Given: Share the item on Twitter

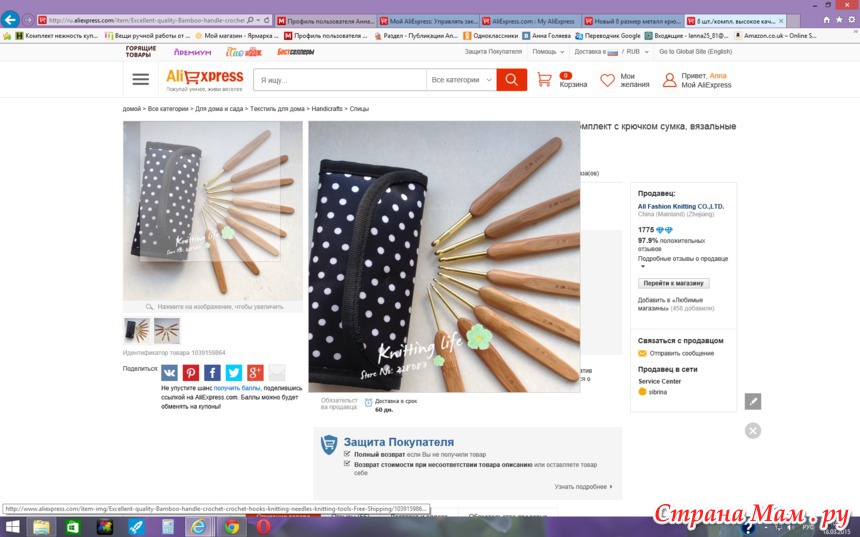Looking at the screenshot, I should point(234,372).
